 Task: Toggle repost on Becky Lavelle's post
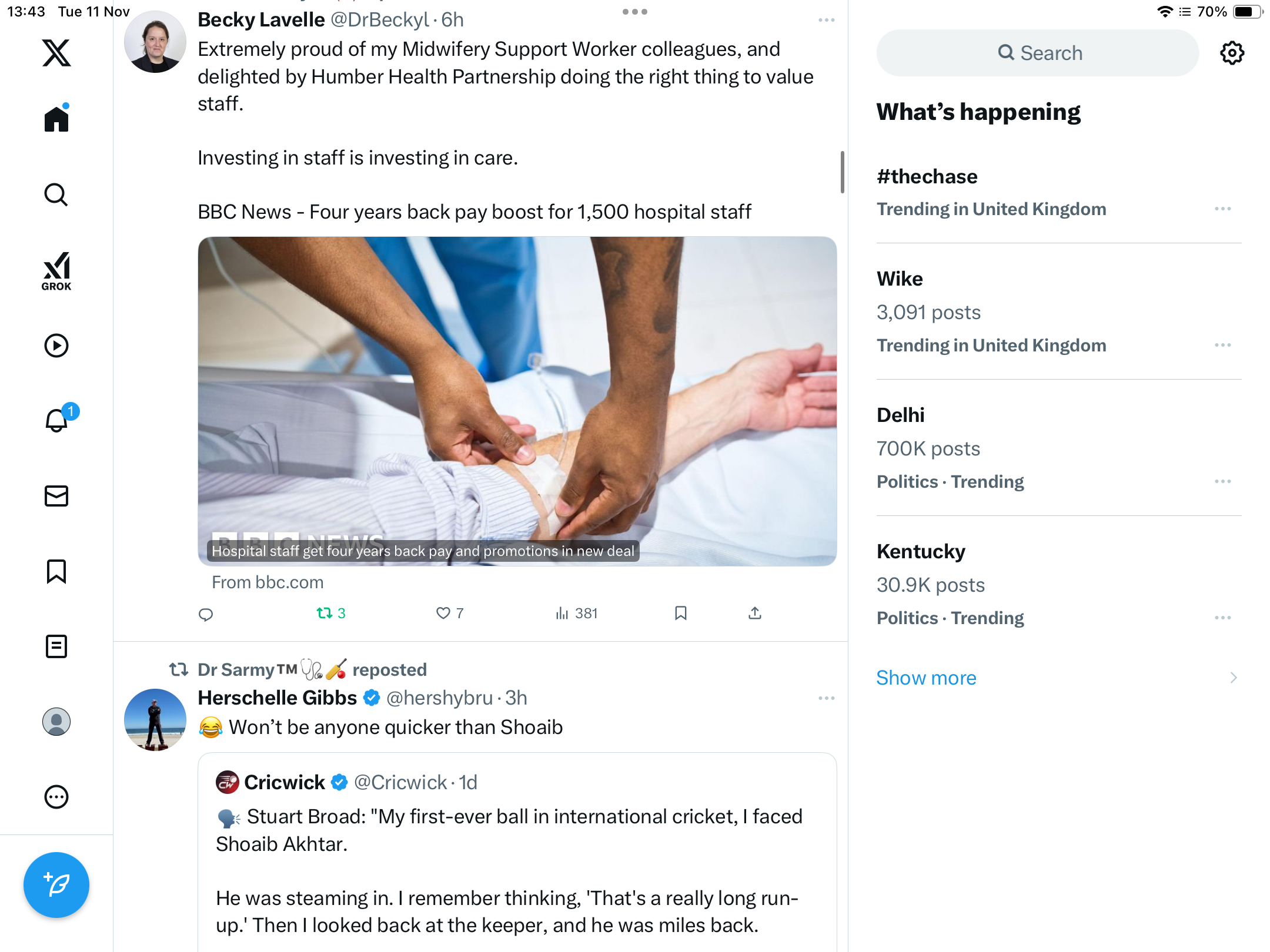coord(325,614)
